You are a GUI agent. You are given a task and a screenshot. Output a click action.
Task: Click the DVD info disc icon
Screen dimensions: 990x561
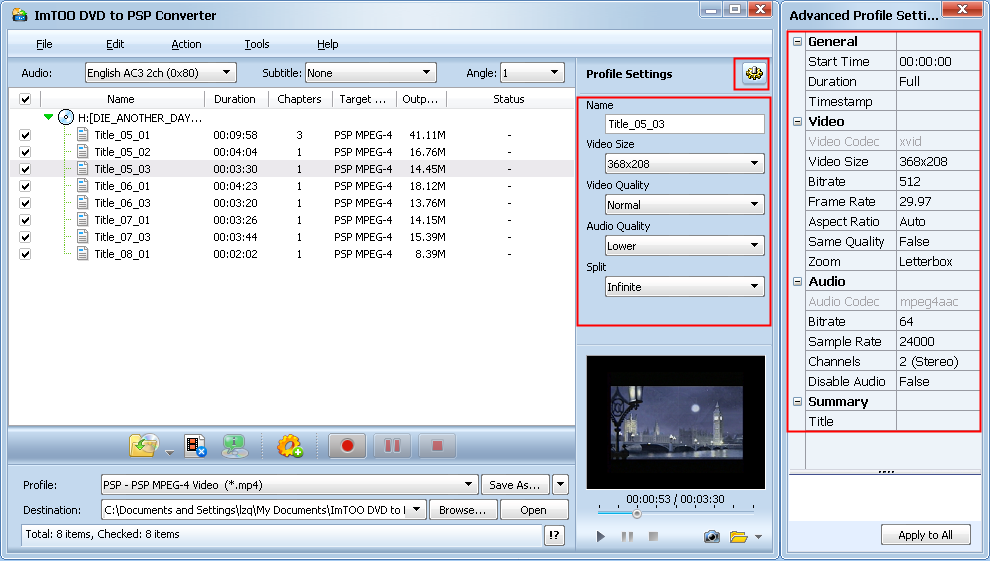(234, 446)
